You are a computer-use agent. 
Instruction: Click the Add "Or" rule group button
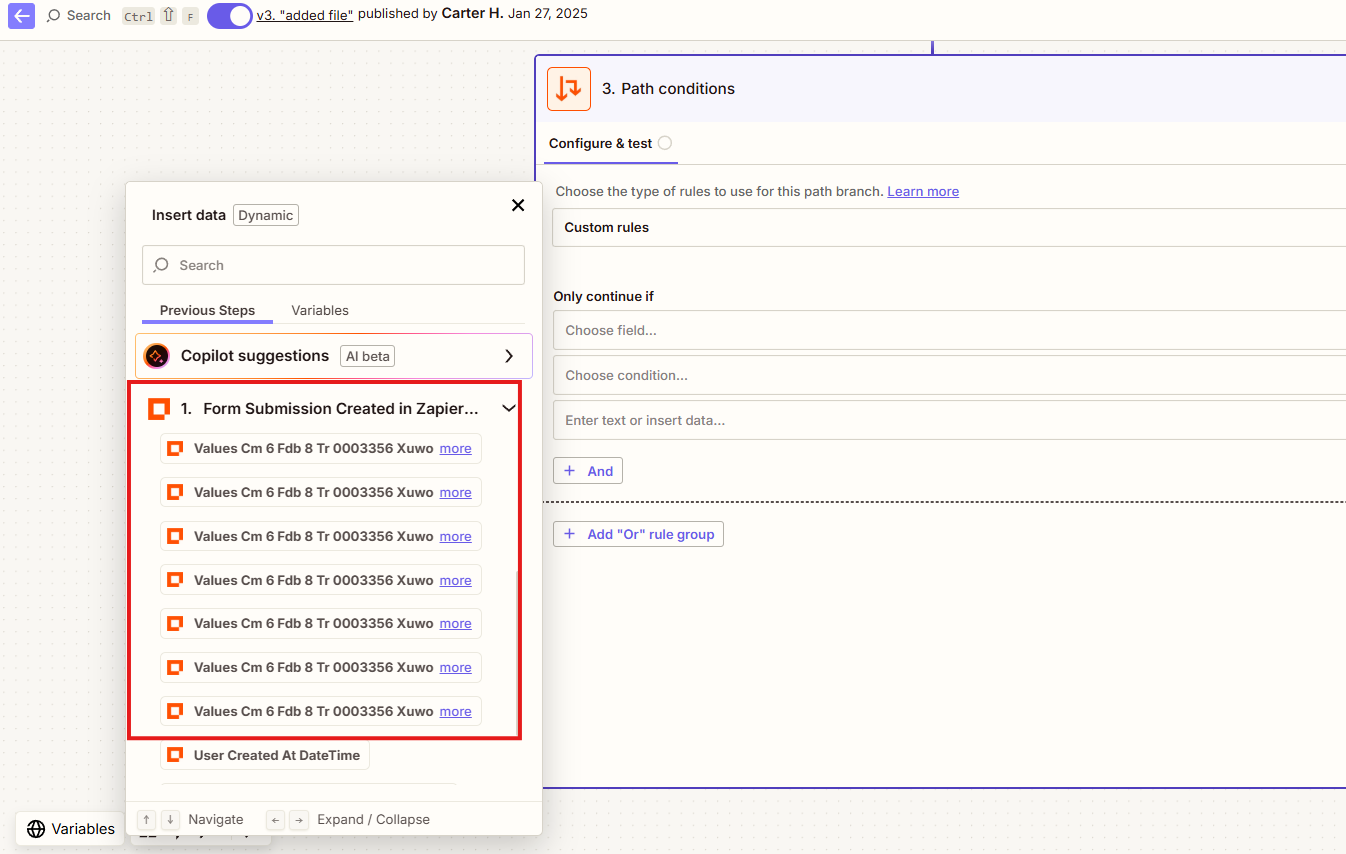click(638, 534)
